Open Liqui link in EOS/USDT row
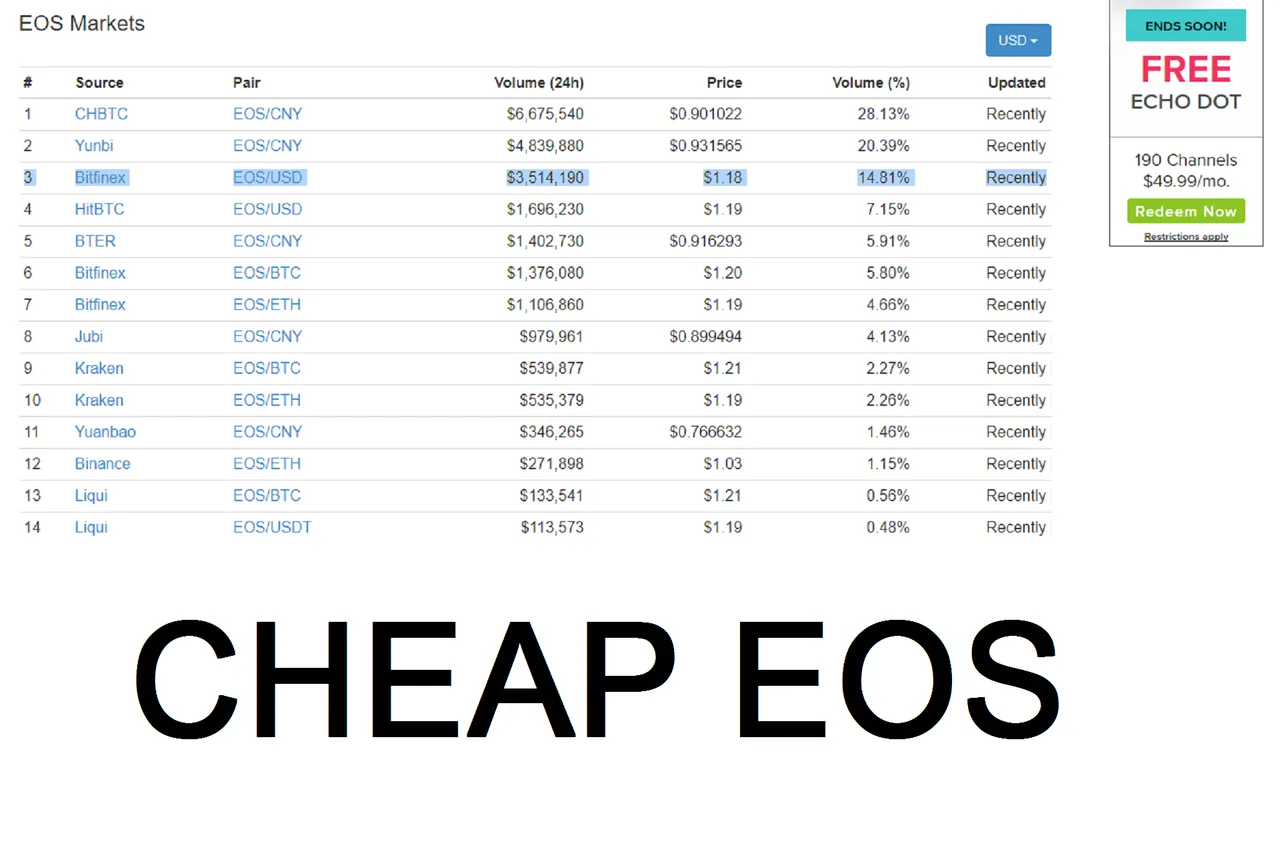The image size is (1280, 853). (91, 528)
